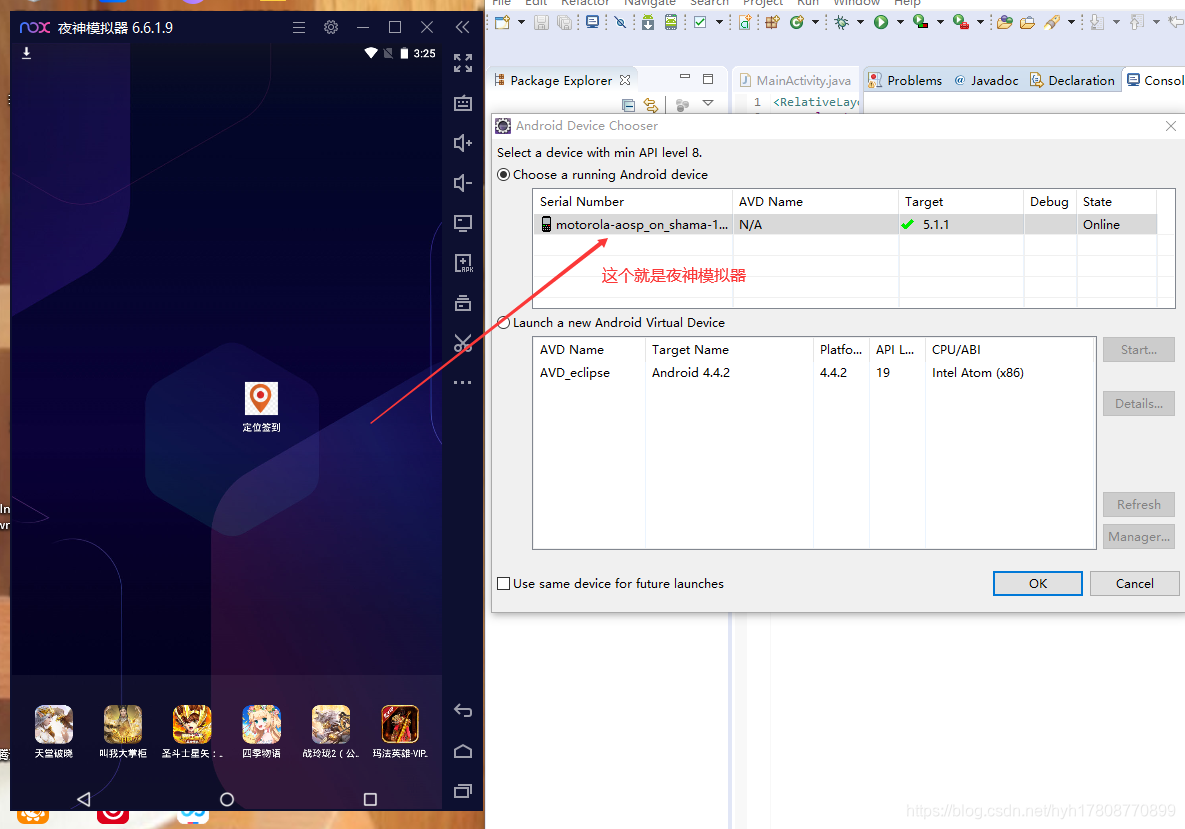1185x829 pixels.
Task: Open more tools ellipsis in Nox sidebar
Action: [x=463, y=382]
